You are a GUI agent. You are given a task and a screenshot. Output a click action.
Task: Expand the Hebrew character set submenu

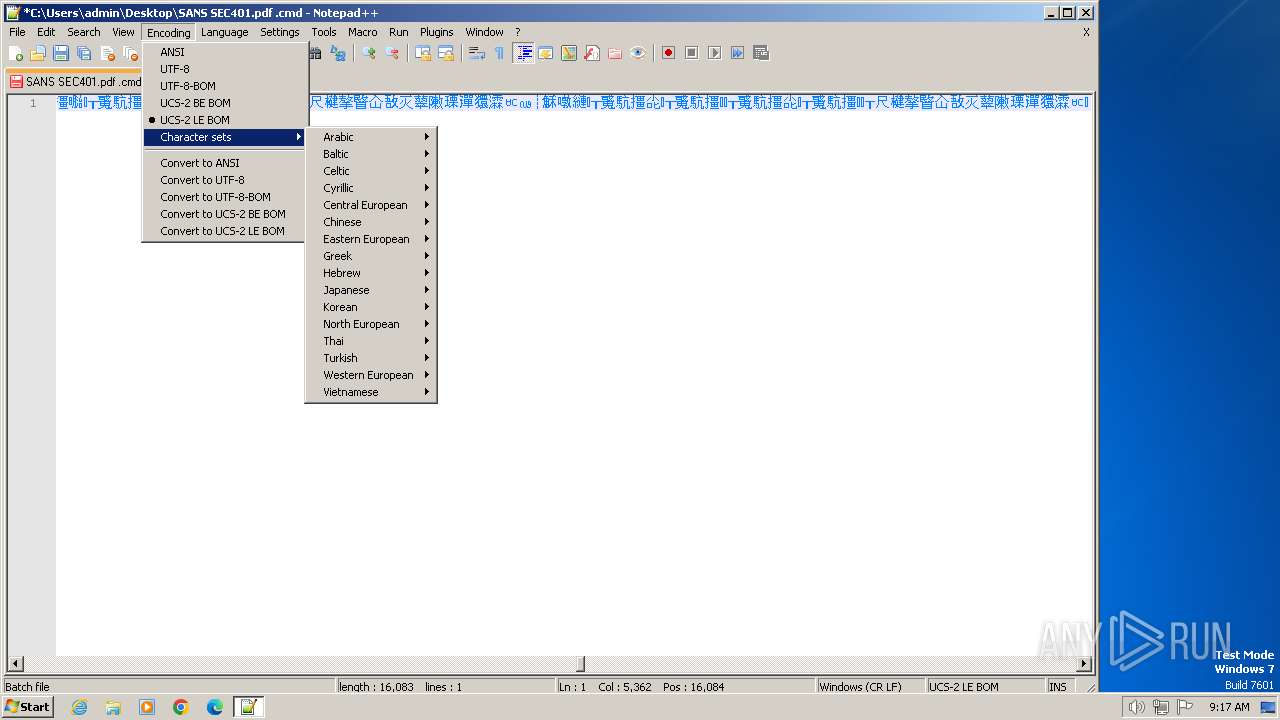[371, 273]
